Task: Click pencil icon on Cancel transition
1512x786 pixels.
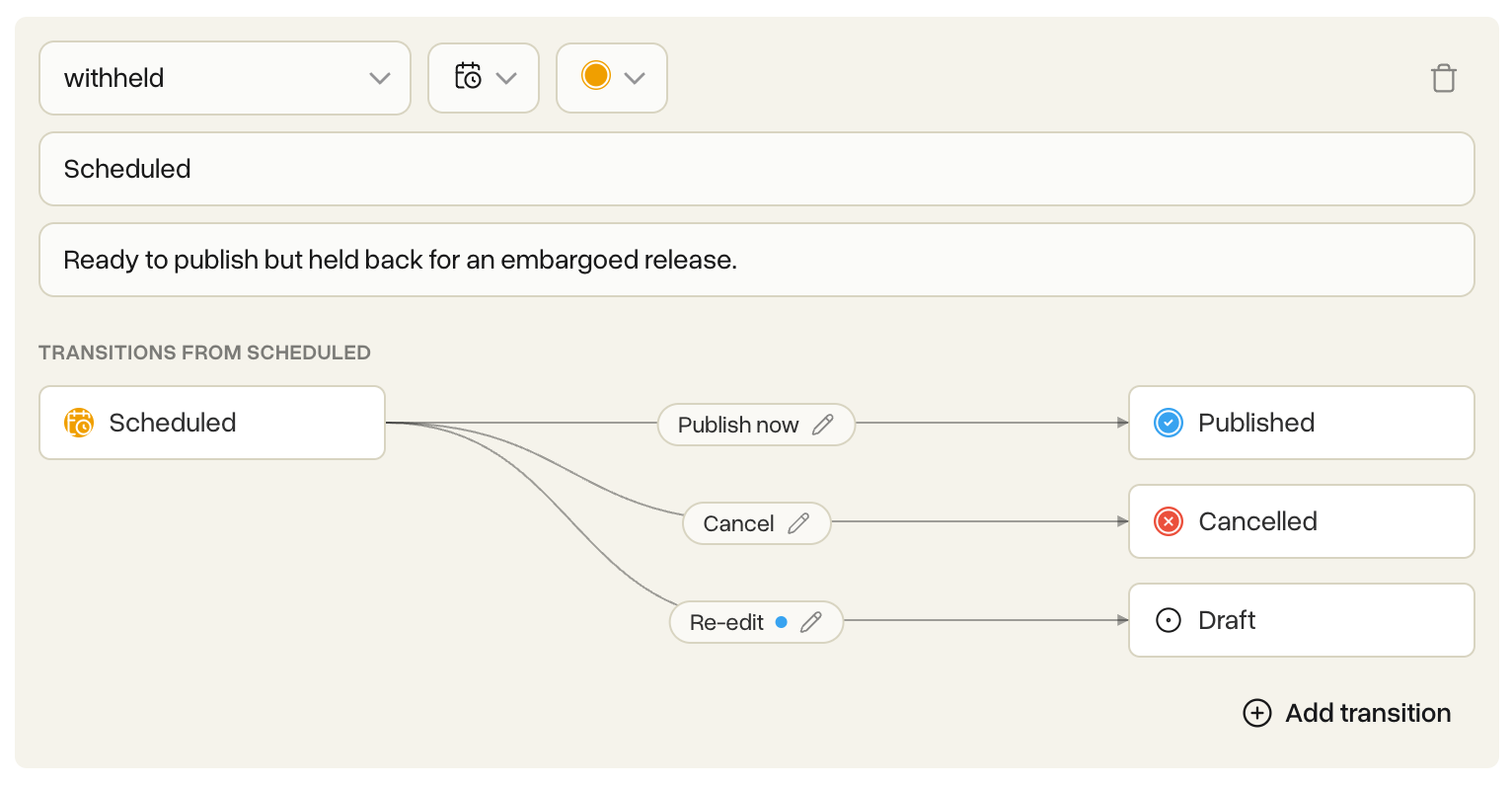Action: coord(798,523)
